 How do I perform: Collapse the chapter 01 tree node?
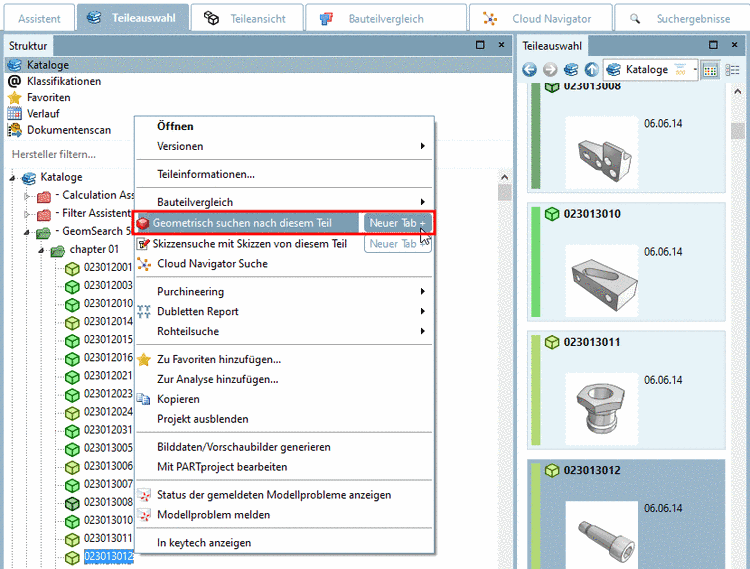point(41,250)
